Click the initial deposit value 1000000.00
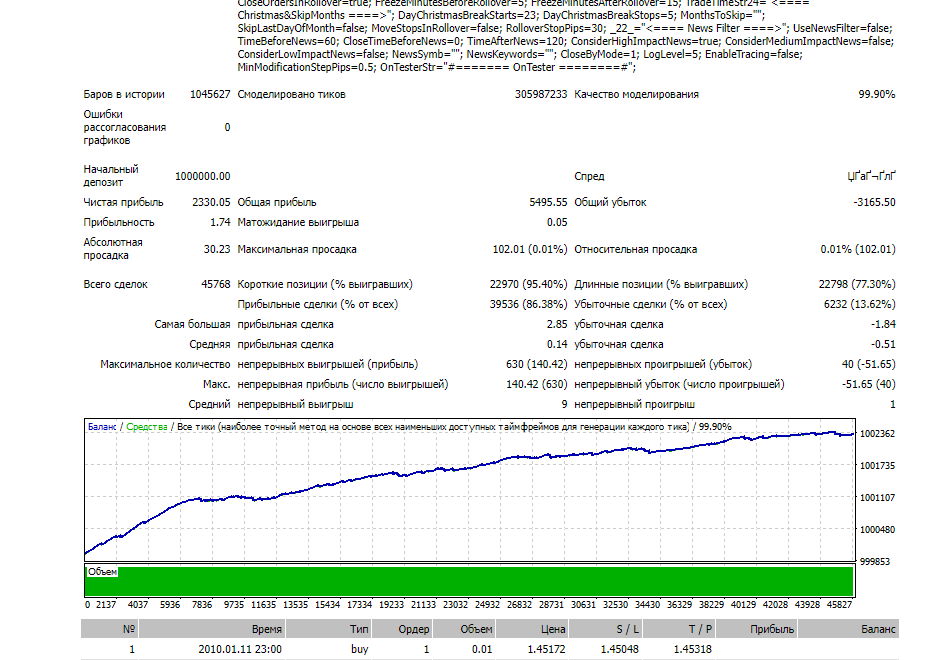 [x=202, y=176]
